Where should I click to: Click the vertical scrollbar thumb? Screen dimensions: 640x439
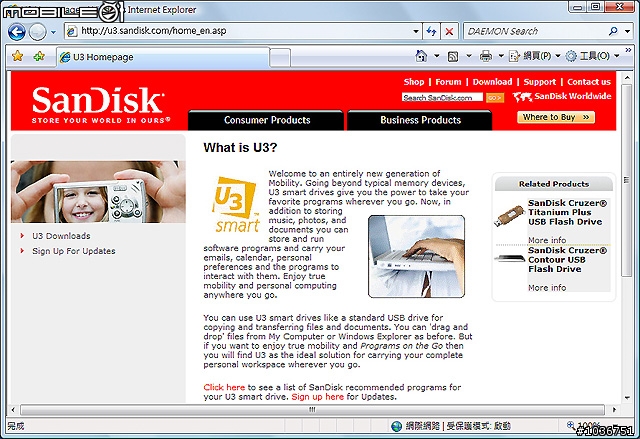pyautogui.click(x=626, y=180)
